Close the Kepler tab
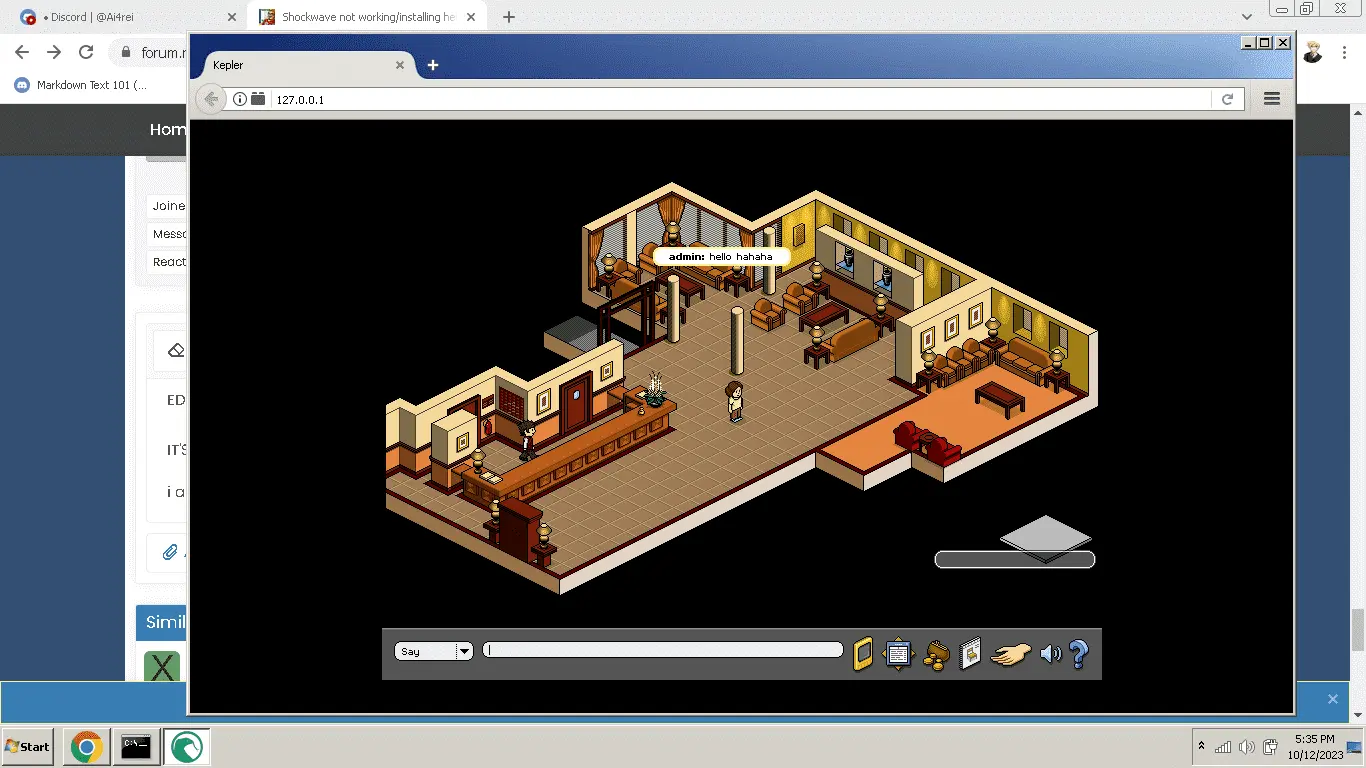The image size is (1366, 768). tap(400, 65)
